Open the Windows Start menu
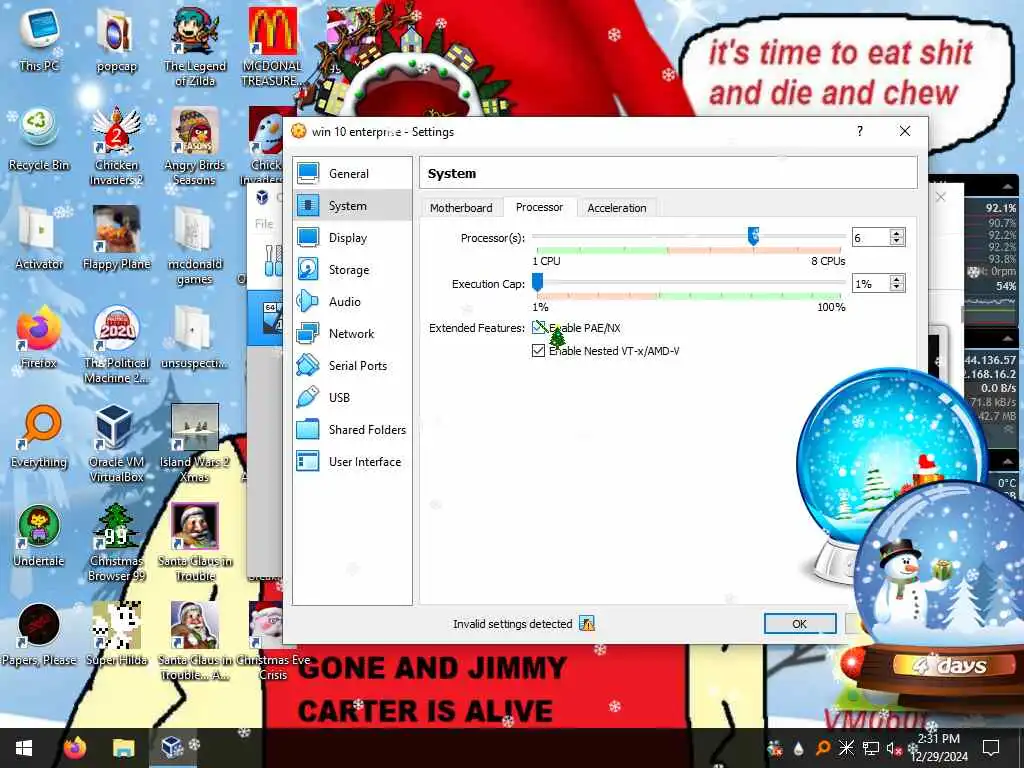 tap(24, 748)
